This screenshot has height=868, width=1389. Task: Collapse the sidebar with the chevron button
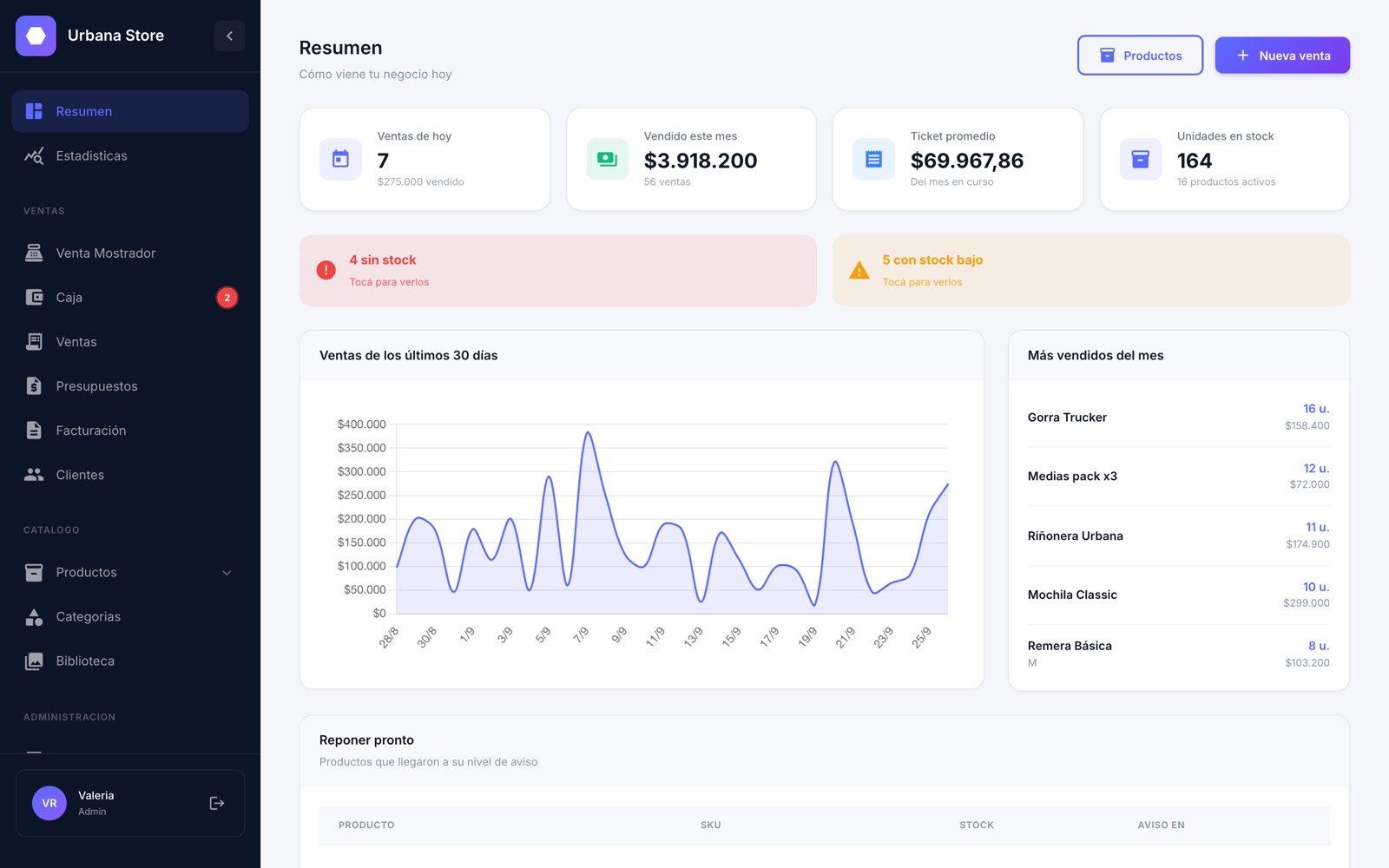pyautogui.click(x=229, y=36)
